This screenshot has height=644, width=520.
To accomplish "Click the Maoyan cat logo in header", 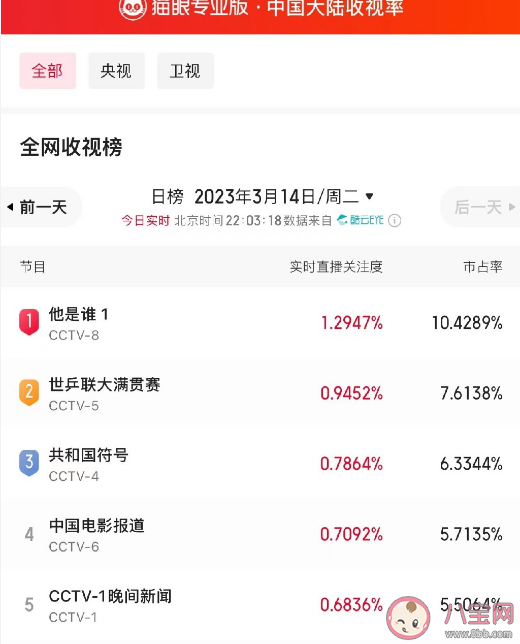I will pyautogui.click(x=132, y=8).
